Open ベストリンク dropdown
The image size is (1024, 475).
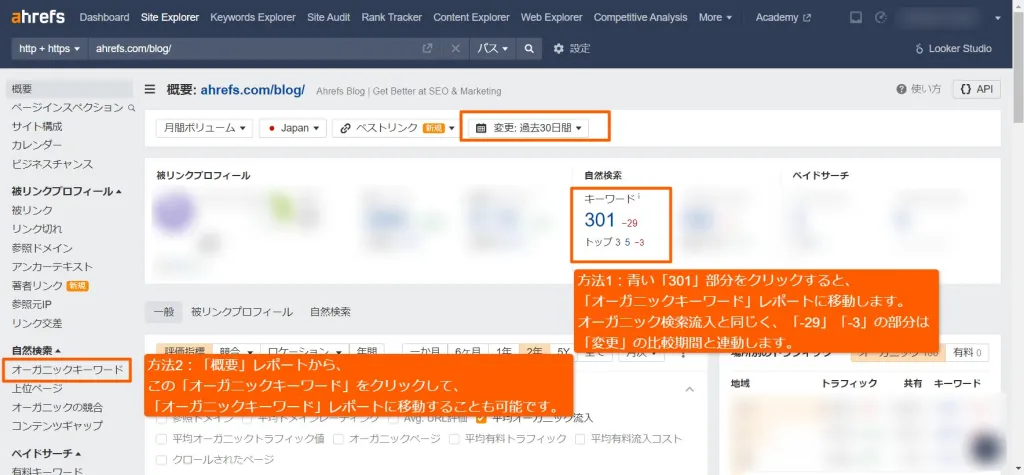pyautogui.click(x=396, y=128)
